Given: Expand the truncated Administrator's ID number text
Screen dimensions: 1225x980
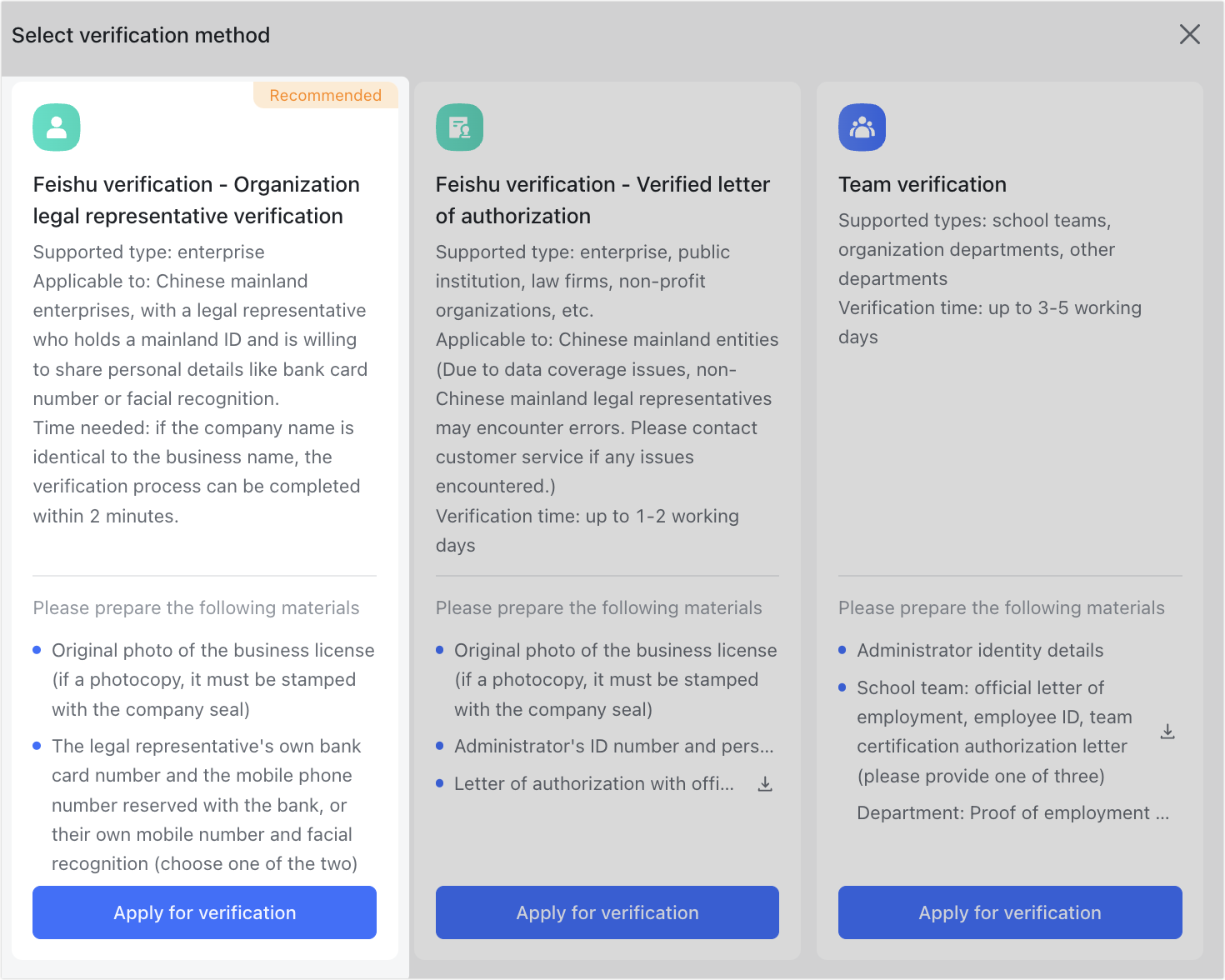Looking at the screenshot, I should (612, 746).
